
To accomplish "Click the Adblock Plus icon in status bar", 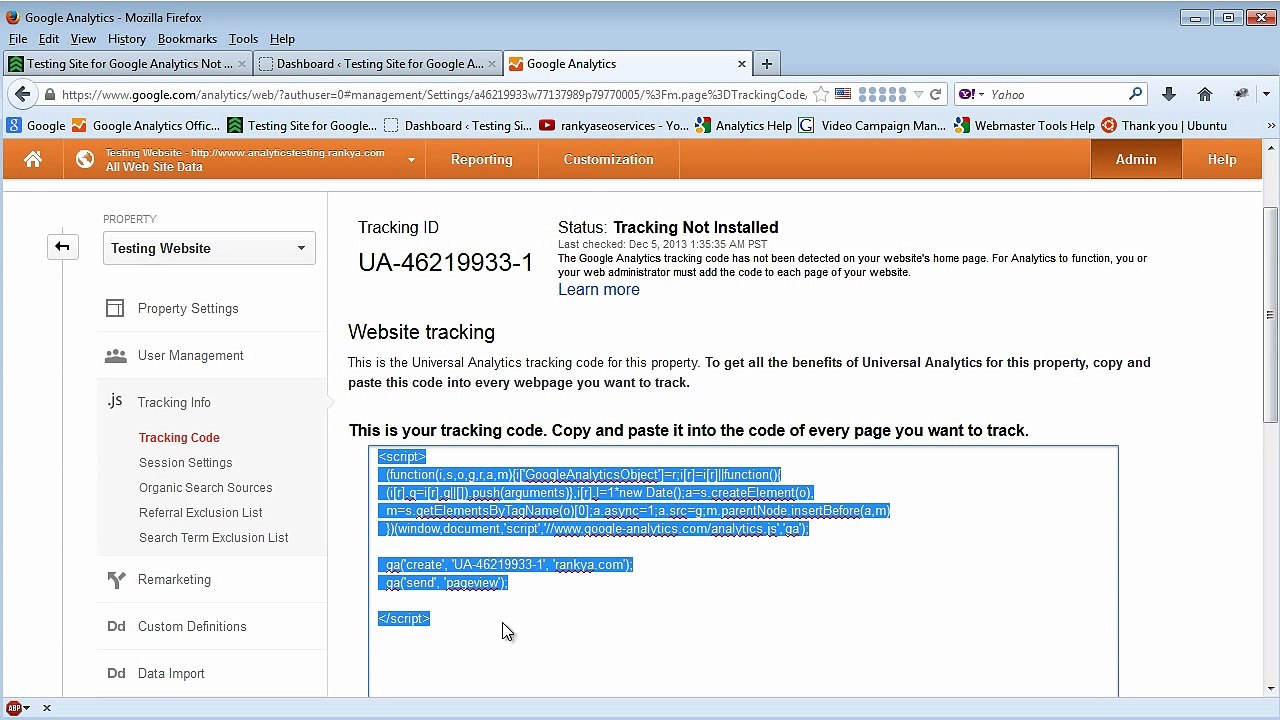I will [14, 708].
